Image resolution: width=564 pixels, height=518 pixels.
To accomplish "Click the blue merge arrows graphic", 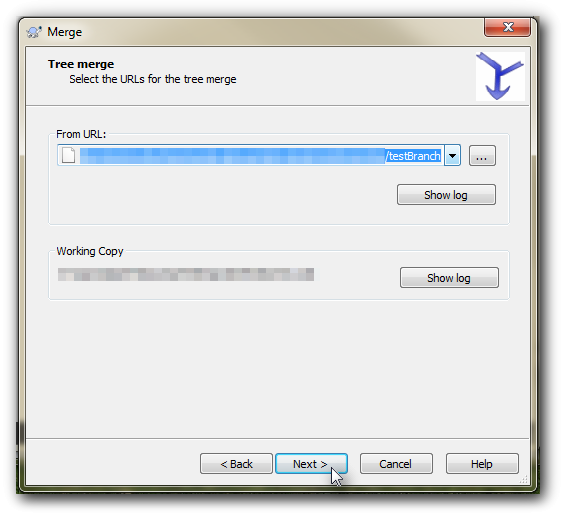I will (x=500, y=76).
